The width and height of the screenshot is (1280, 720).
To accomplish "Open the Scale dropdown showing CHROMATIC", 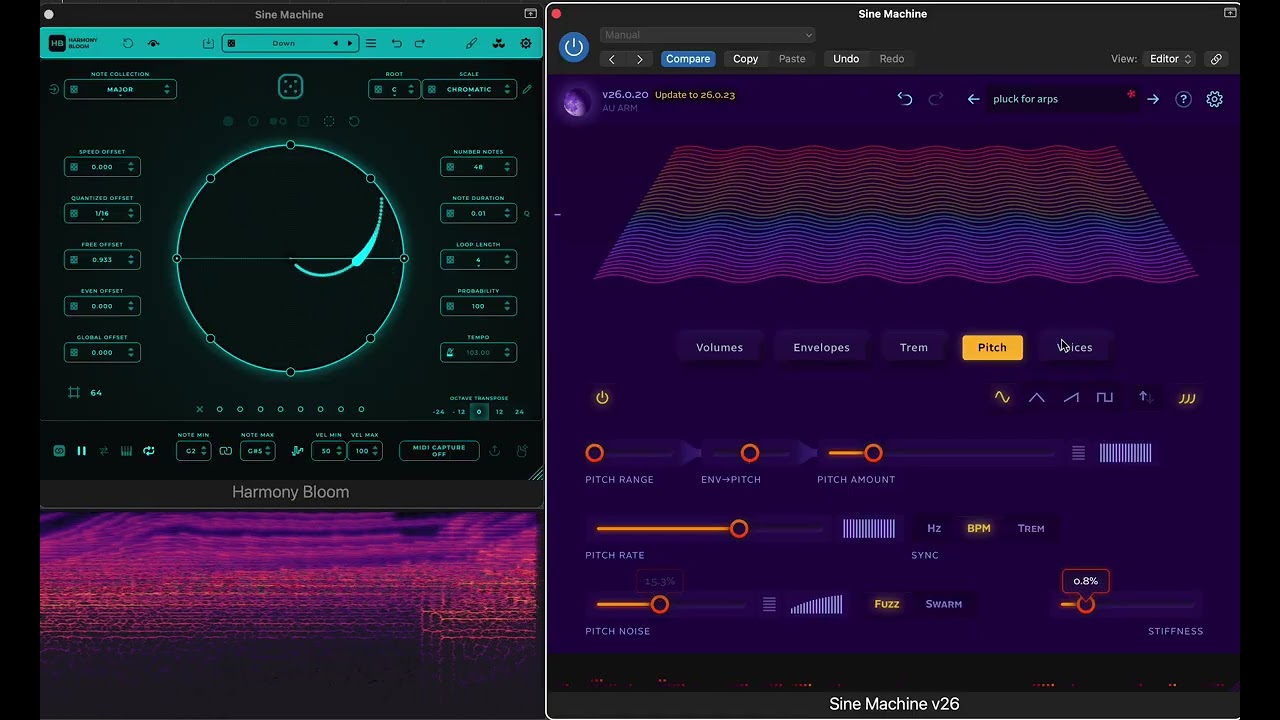I will pos(469,89).
